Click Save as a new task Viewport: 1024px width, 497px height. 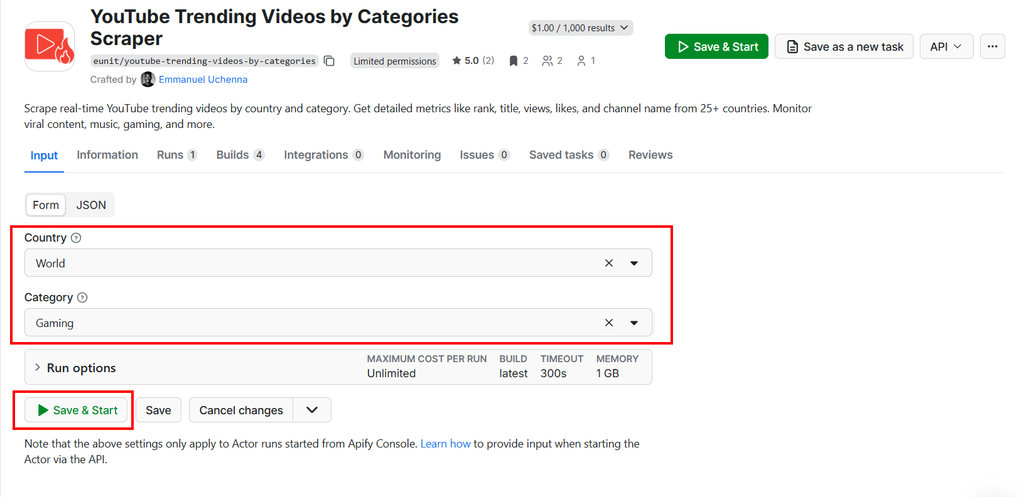pos(844,46)
